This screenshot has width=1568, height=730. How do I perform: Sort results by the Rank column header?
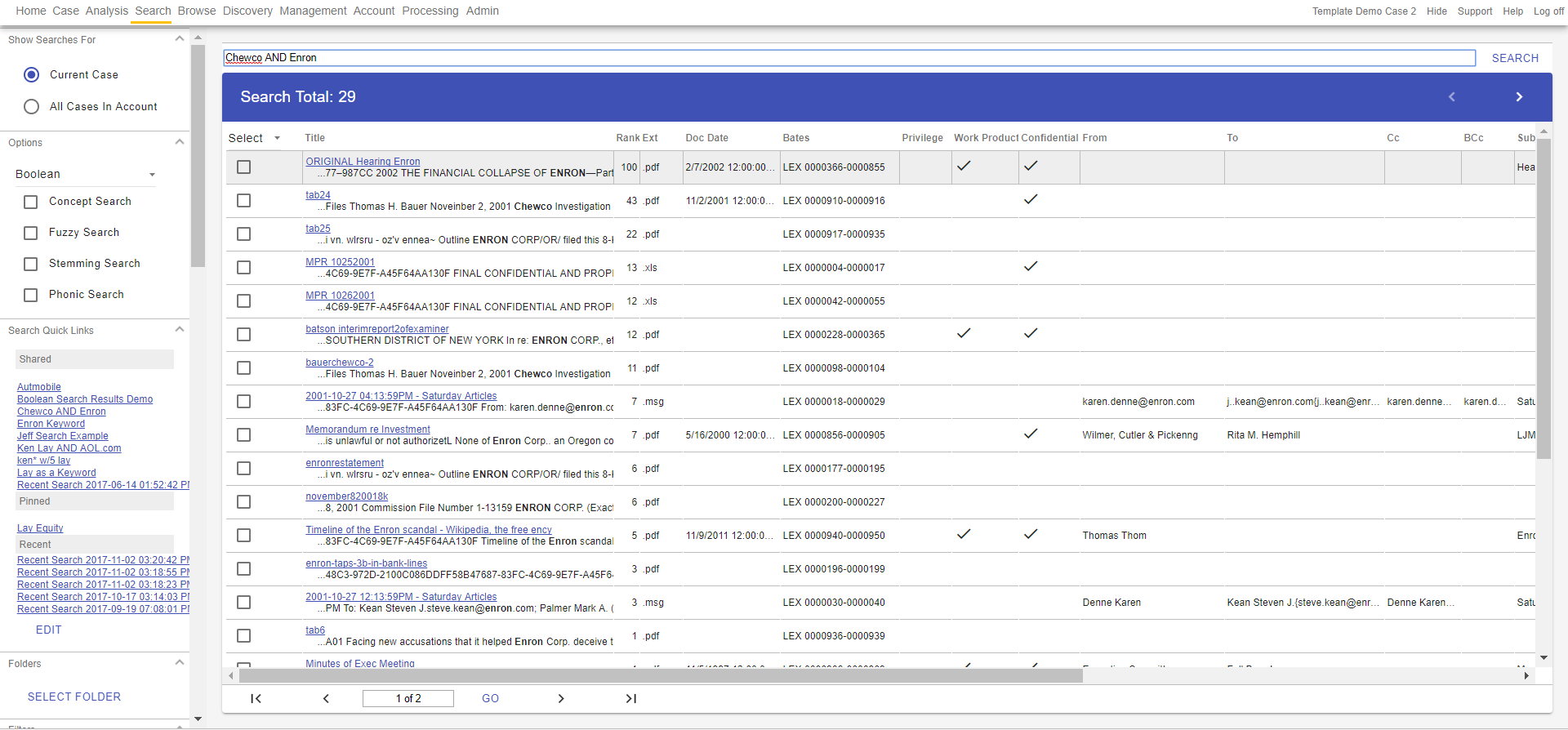tap(627, 138)
